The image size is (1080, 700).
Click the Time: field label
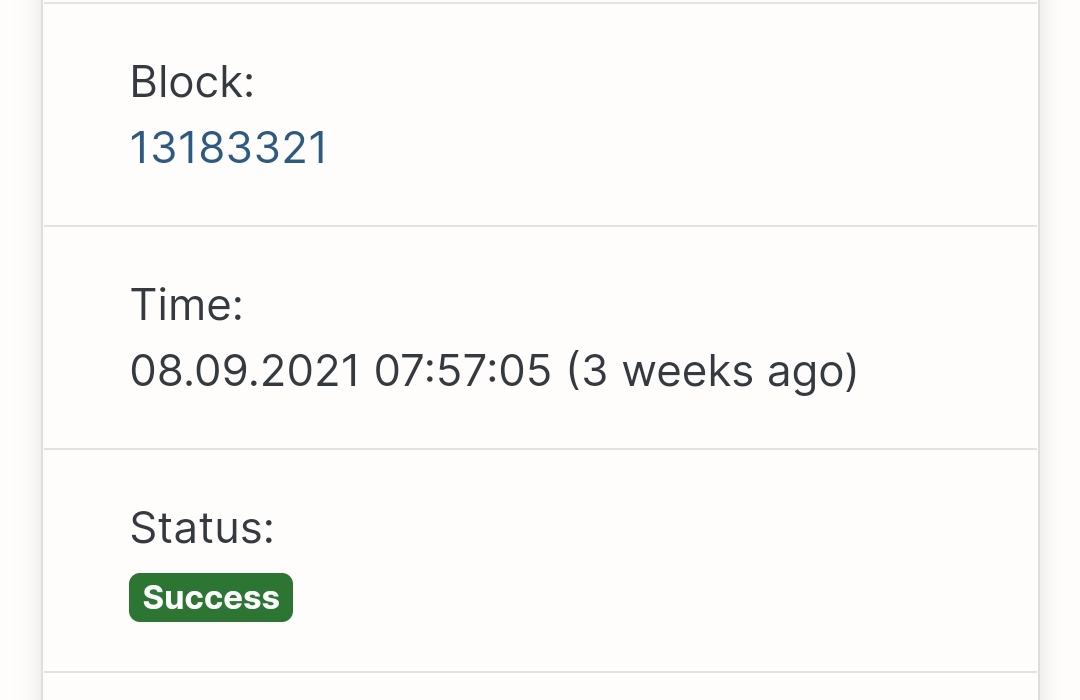pyautogui.click(x=187, y=305)
